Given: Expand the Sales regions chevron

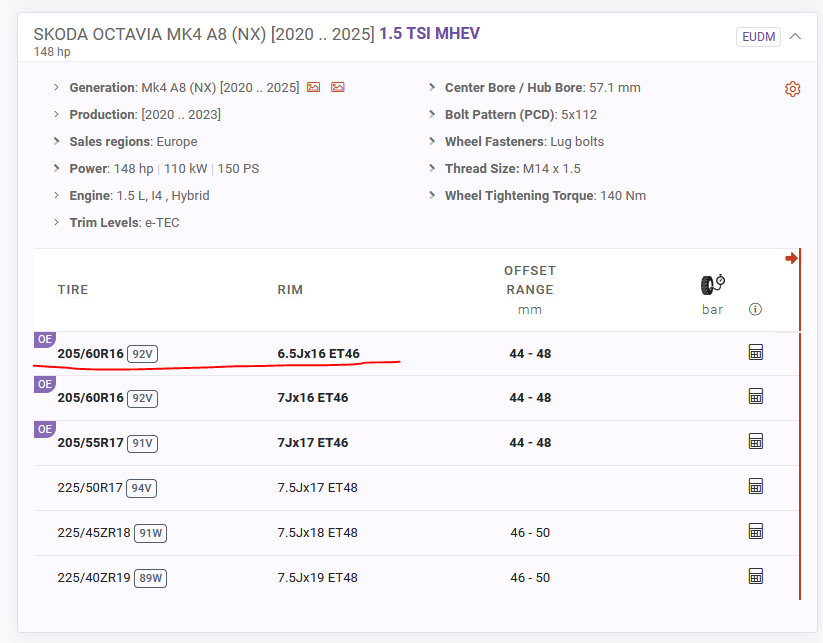Looking at the screenshot, I should click(x=56, y=141).
